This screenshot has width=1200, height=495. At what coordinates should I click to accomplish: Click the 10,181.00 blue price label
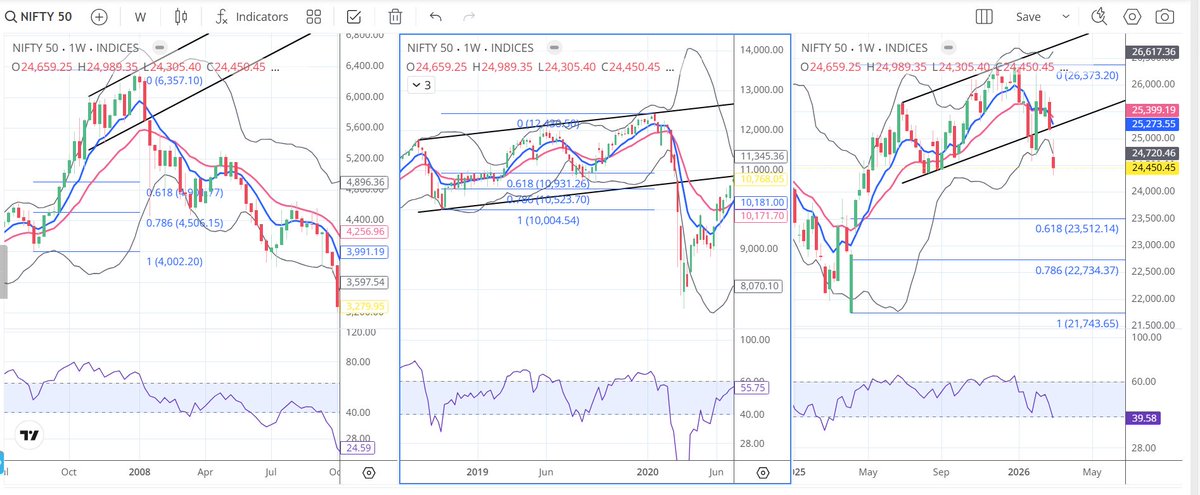[x=760, y=201]
